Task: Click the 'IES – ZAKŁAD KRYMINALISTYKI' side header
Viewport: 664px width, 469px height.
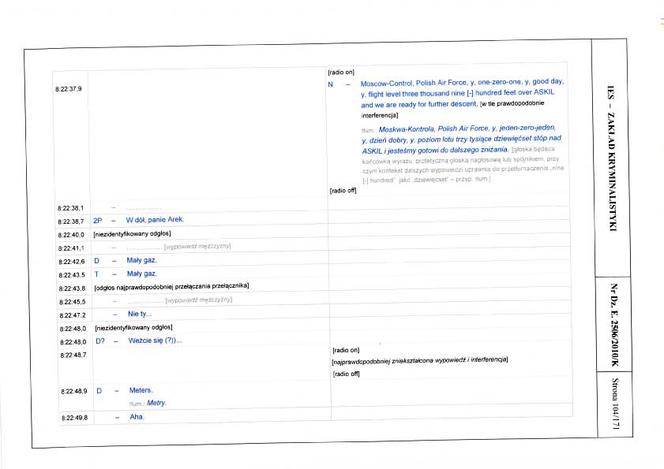Action: (611, 158)
